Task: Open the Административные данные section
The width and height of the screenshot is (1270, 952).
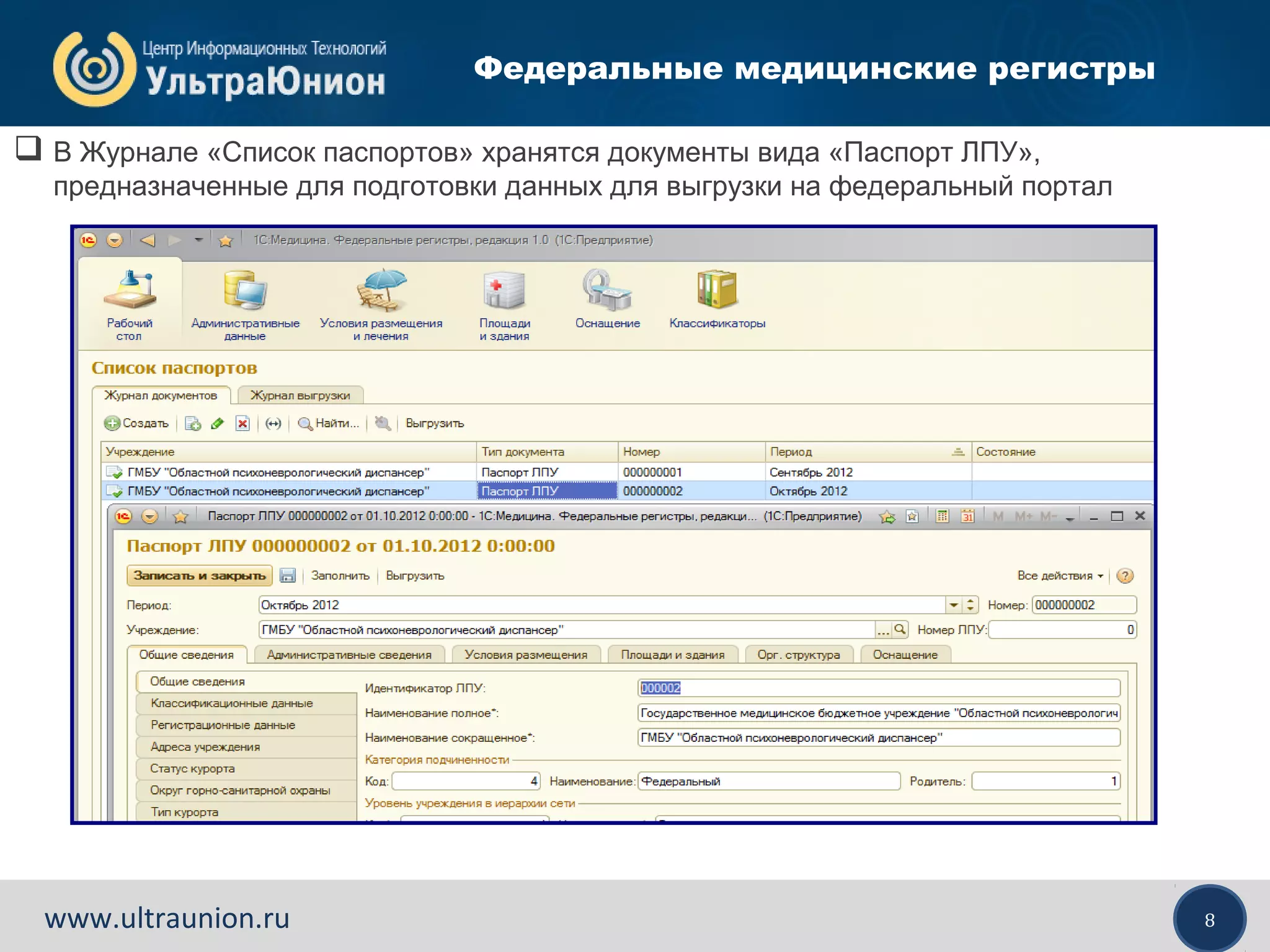Action: point(245,306)
